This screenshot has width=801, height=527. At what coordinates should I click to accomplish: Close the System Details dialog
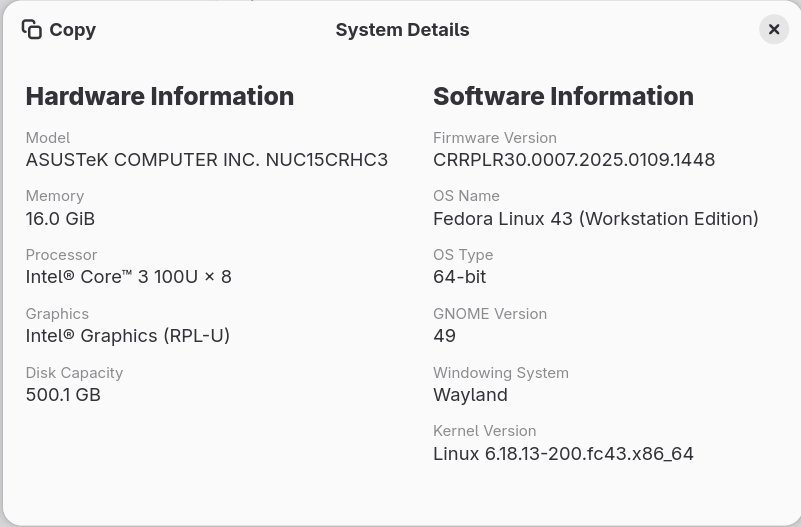click(773, 29)
